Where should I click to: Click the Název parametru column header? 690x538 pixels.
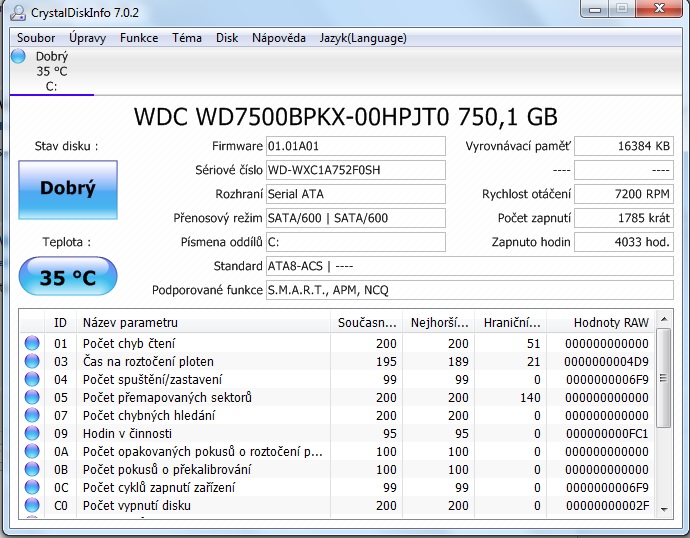(x=203, y=322)
